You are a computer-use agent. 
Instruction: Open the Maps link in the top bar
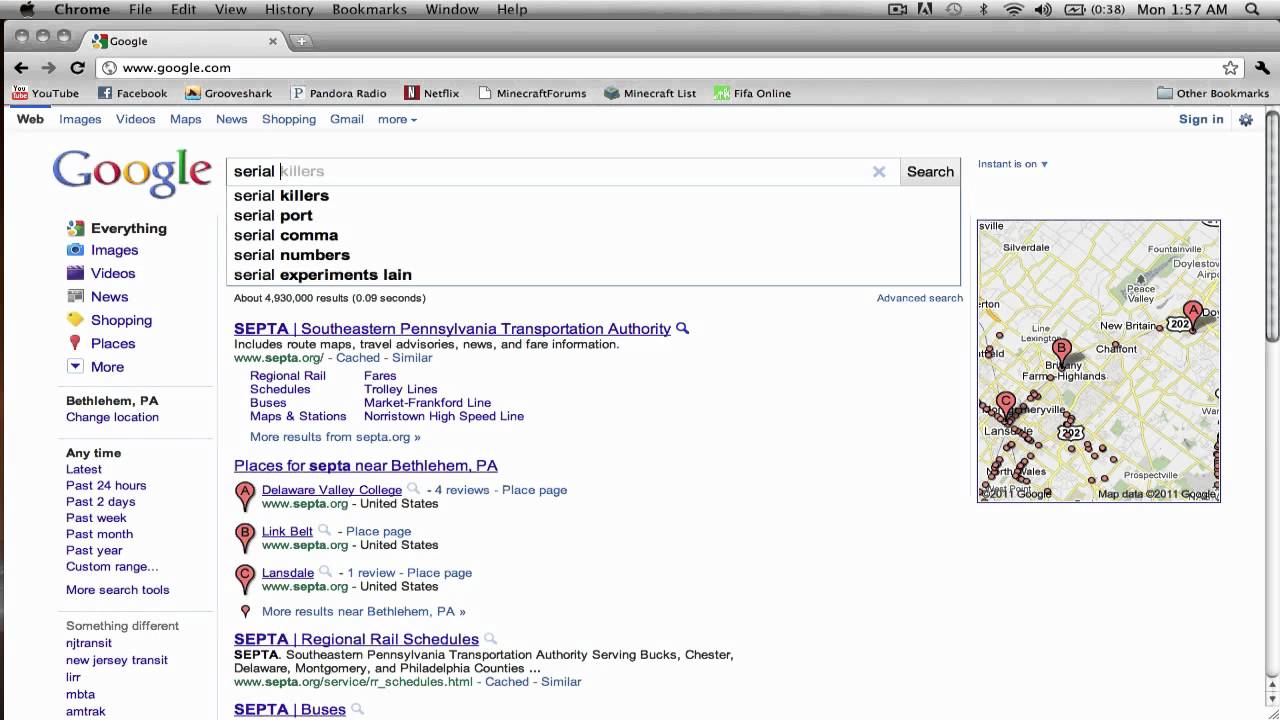pos(186,119)
